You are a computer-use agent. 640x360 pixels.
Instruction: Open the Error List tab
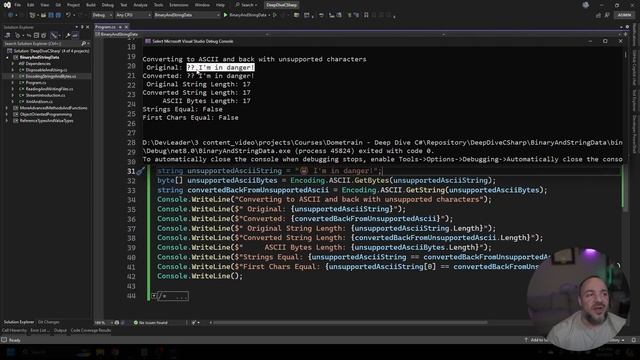[x=40, y=330]
